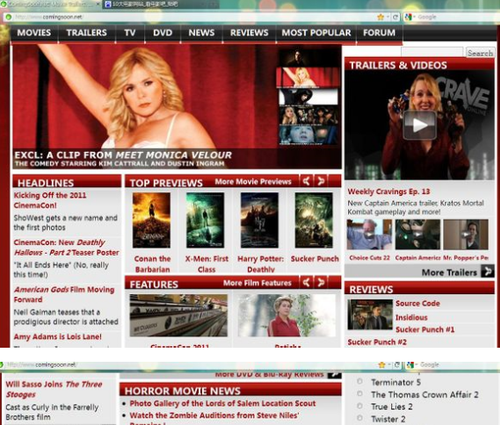Viewport: 500px width, 425px height.
Task: Focus the site search input field
Action: pos(432,52)
